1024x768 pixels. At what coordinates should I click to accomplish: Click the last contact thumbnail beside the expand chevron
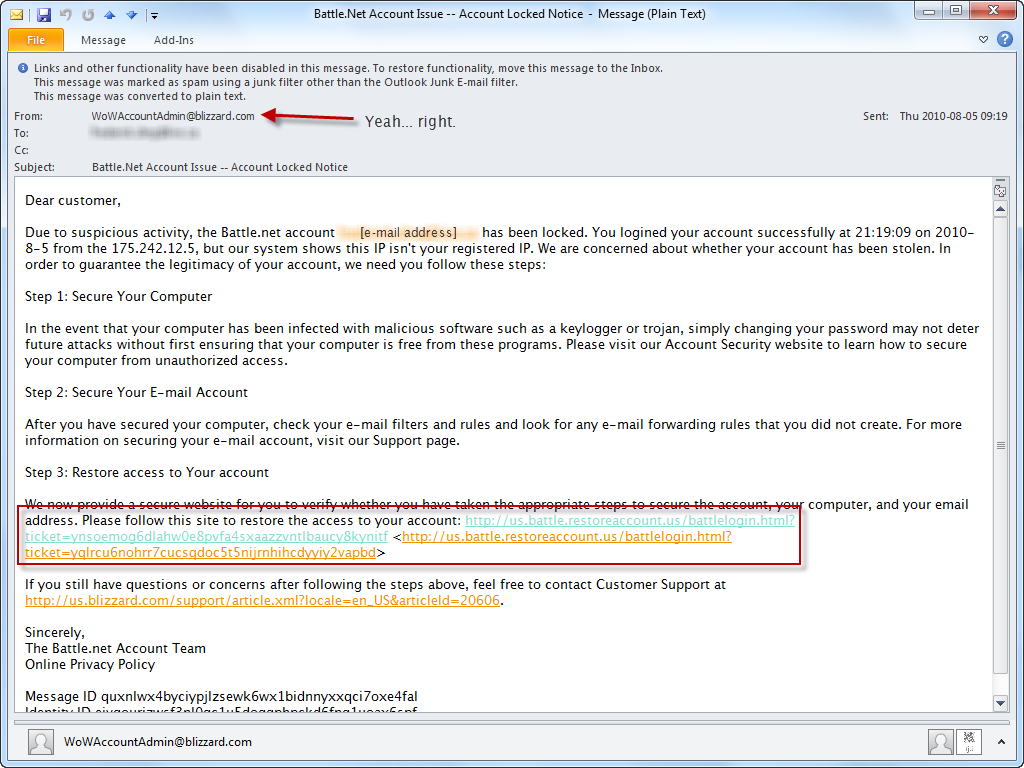pos(968,742)
